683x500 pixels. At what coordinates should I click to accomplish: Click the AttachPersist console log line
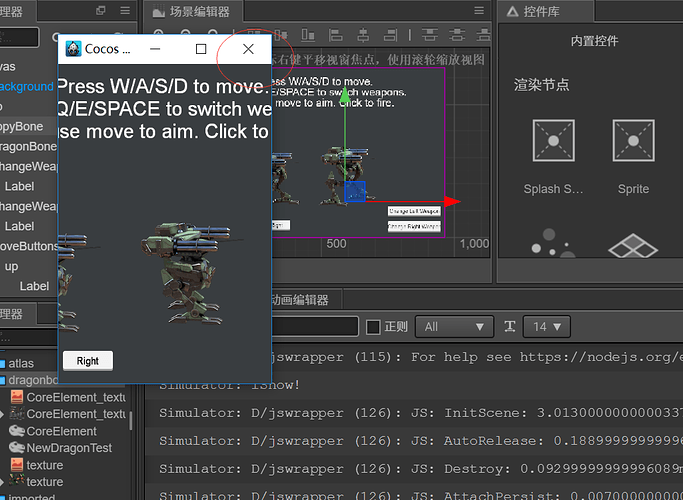coord(420,494)
